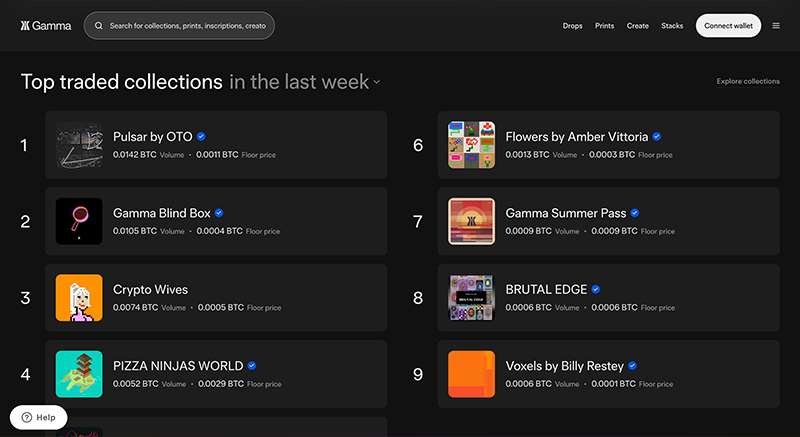This screenshot has height=437, width=800.
Task: Click verified badge next to Pulsar by OTO
Action: coord(201,136)
